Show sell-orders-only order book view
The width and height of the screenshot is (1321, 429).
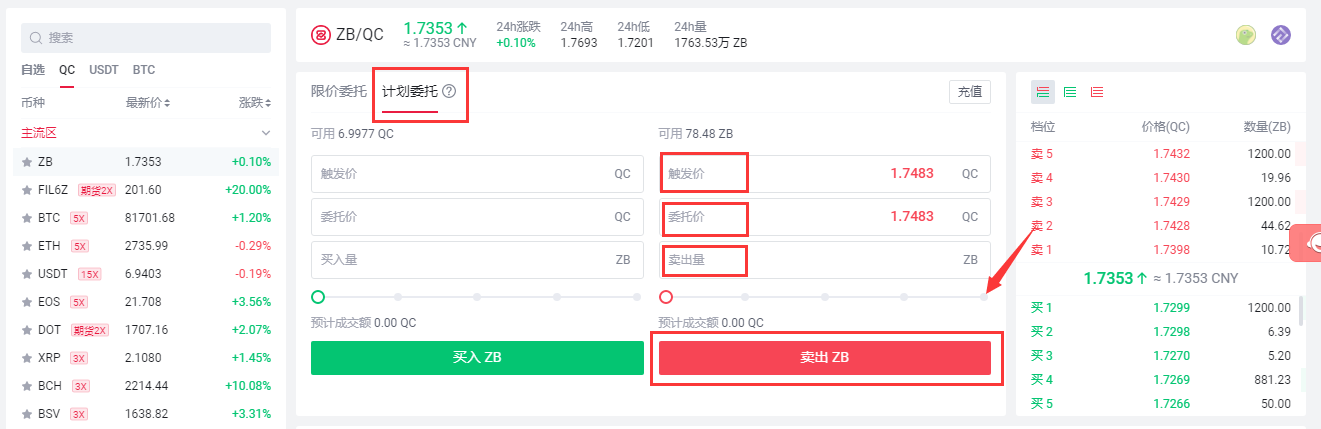point(1097,92)
